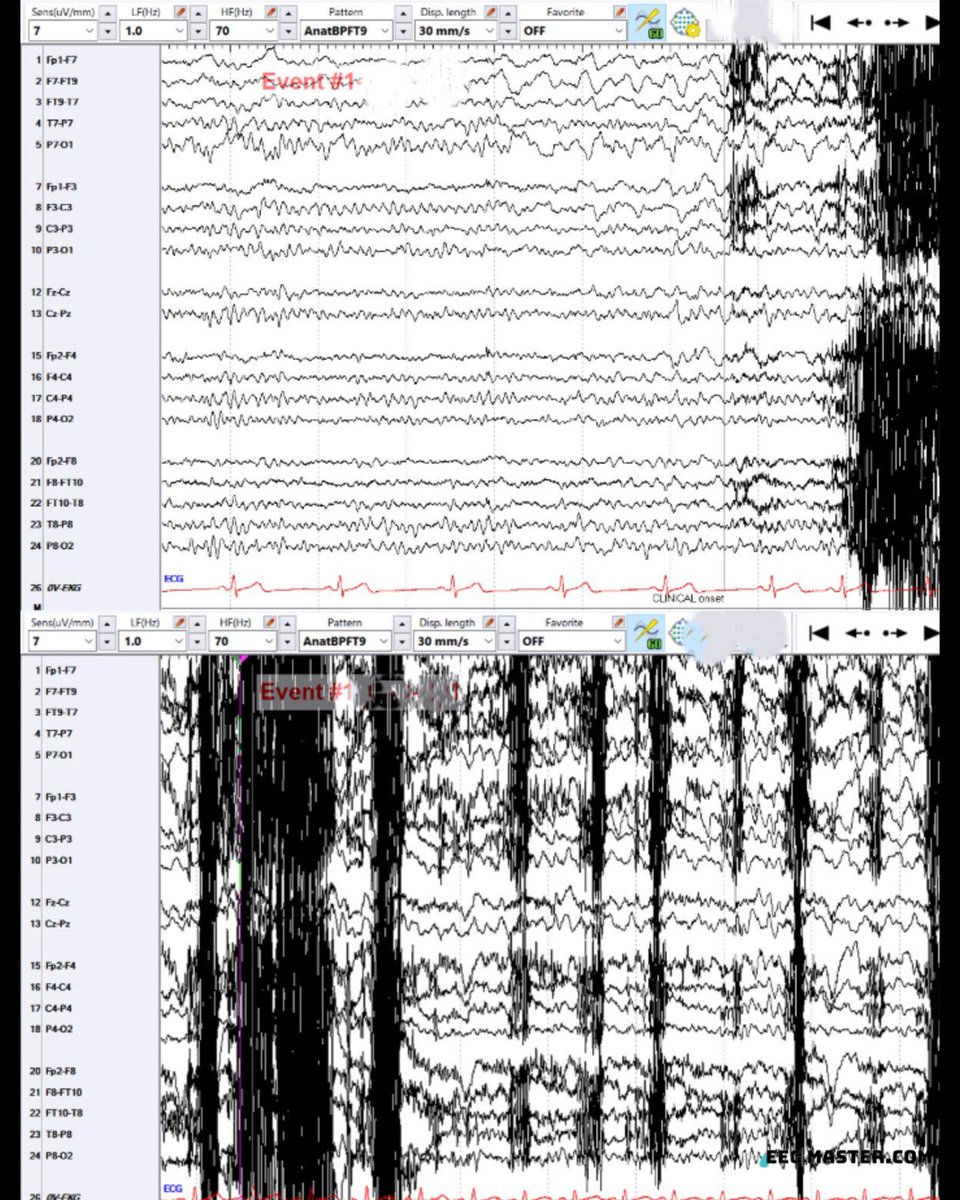Click the Disp. length pencil icon in lower window
Screen dimensions: 960x1200
491,622
